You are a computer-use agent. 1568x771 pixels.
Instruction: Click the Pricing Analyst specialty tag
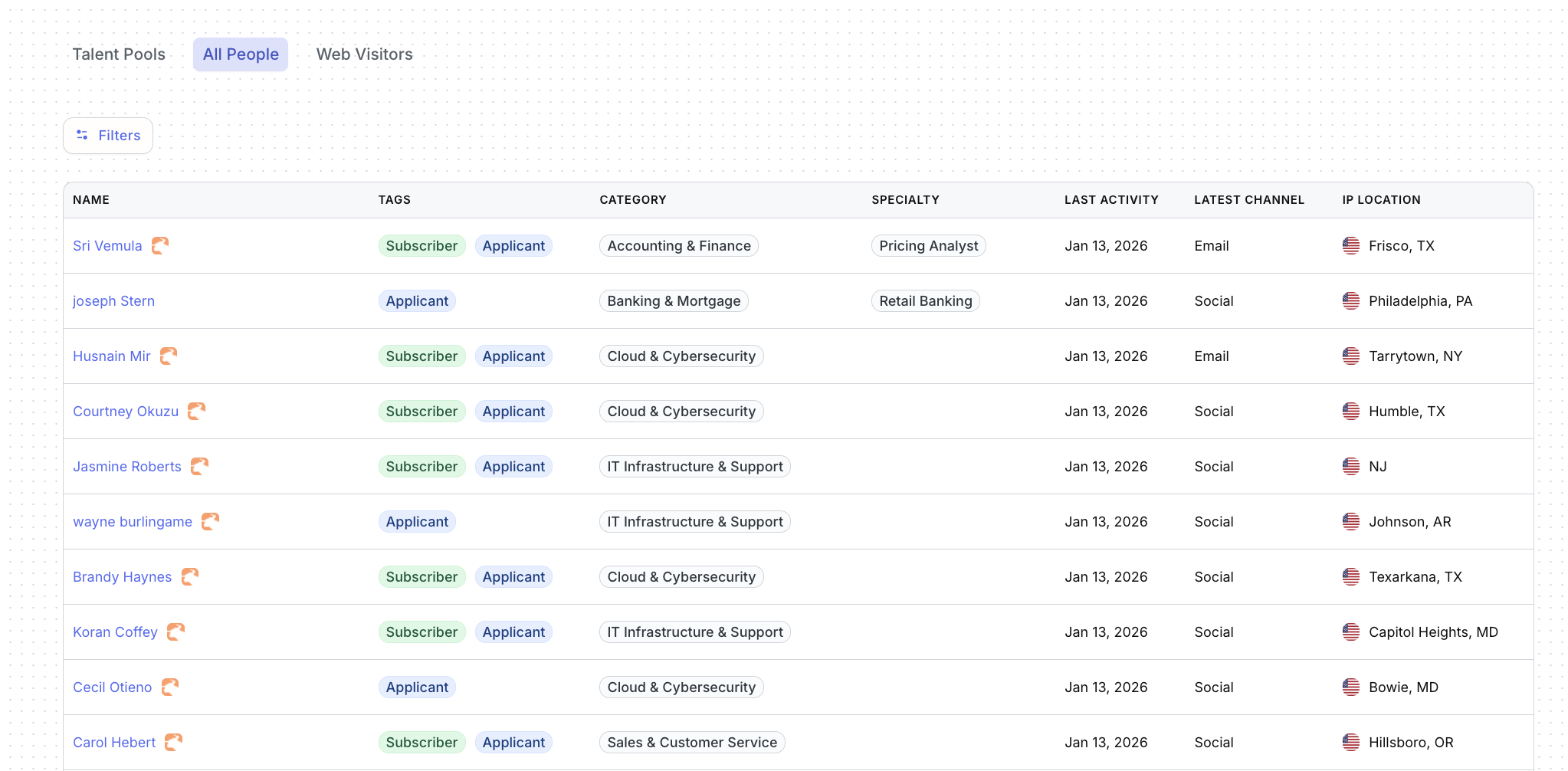click(x=928, y=246)
